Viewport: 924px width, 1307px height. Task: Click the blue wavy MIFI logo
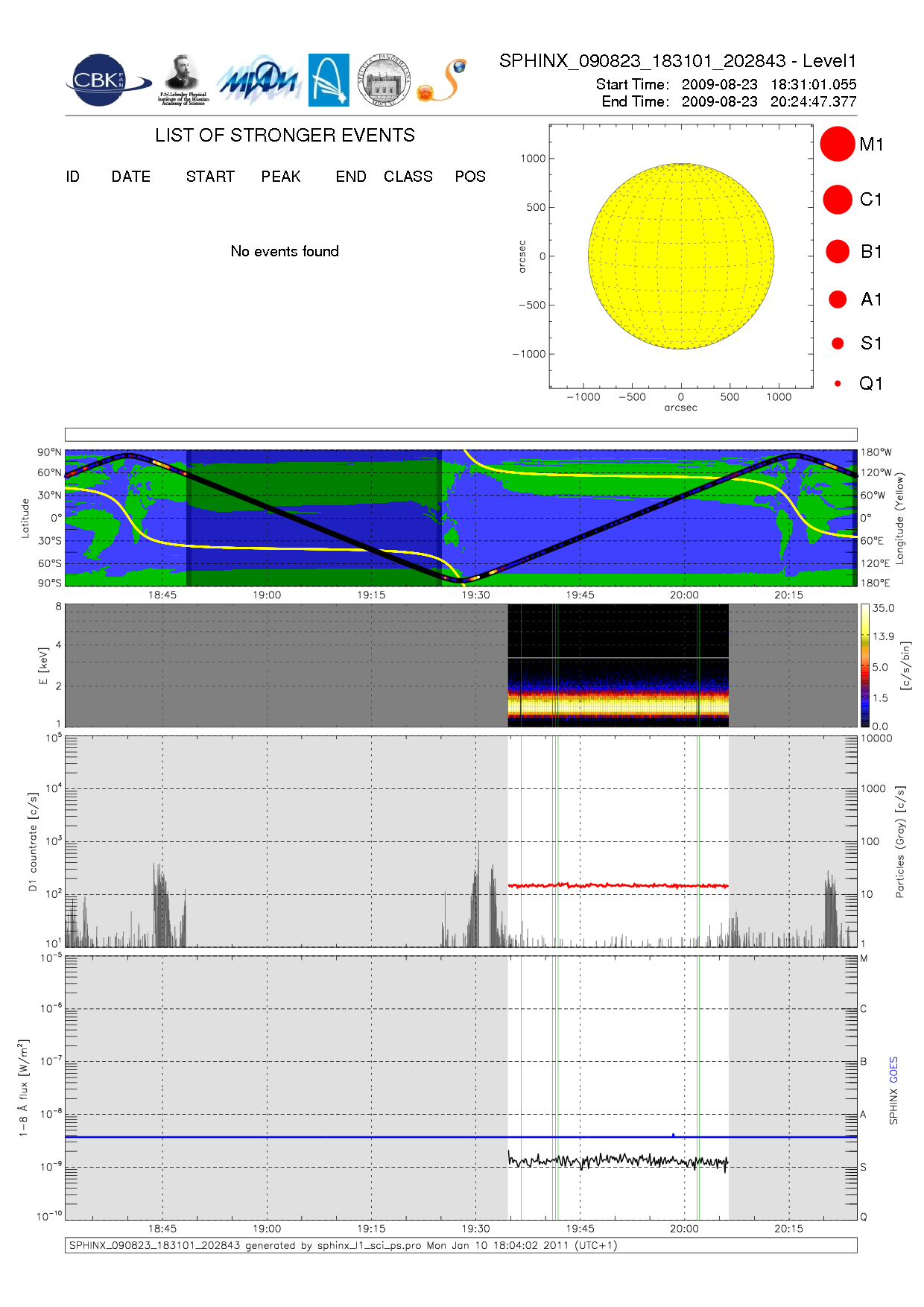(259, 80)
